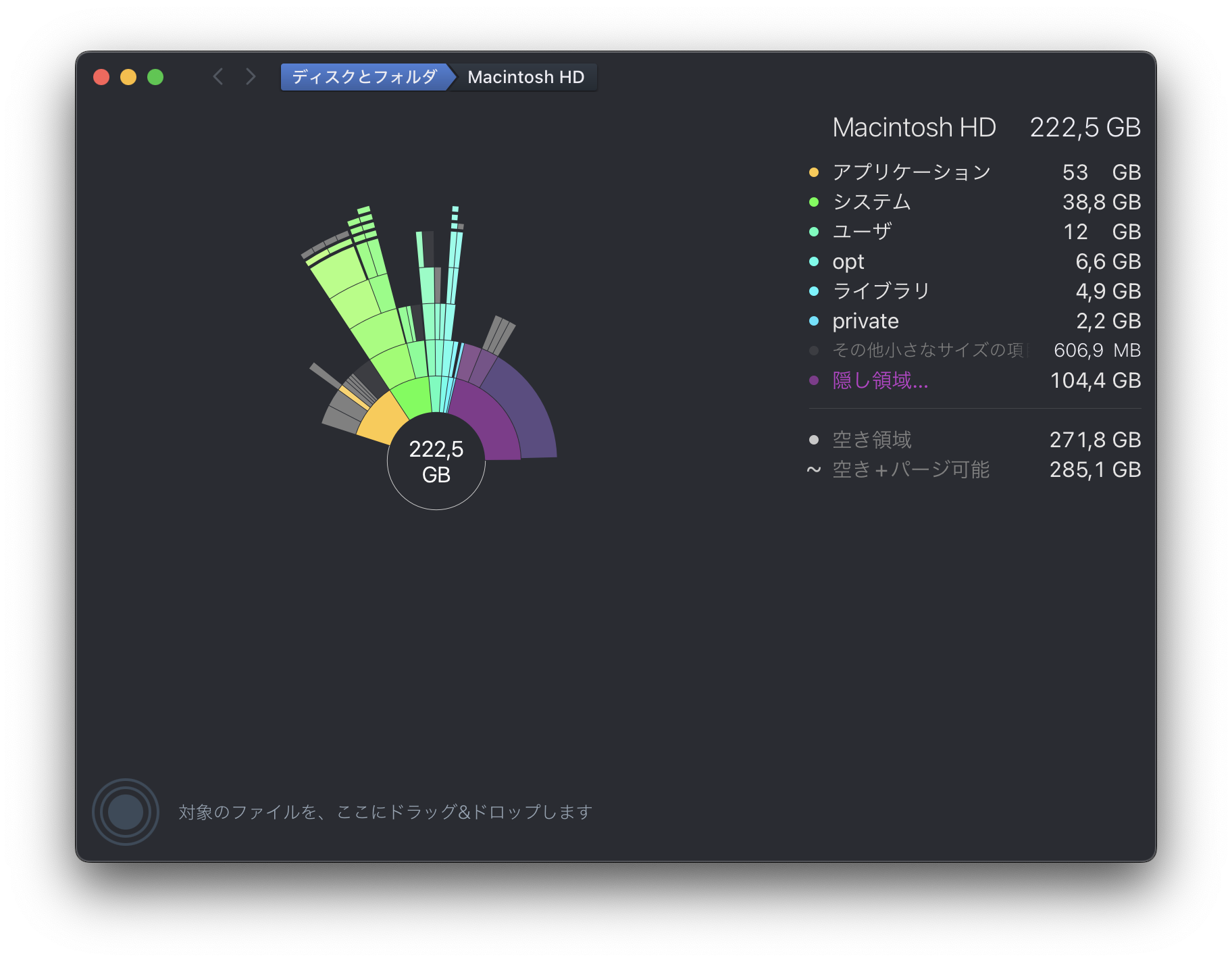Click the 222,5 GB center circle
1232x962 pixels.
point(436,461)
